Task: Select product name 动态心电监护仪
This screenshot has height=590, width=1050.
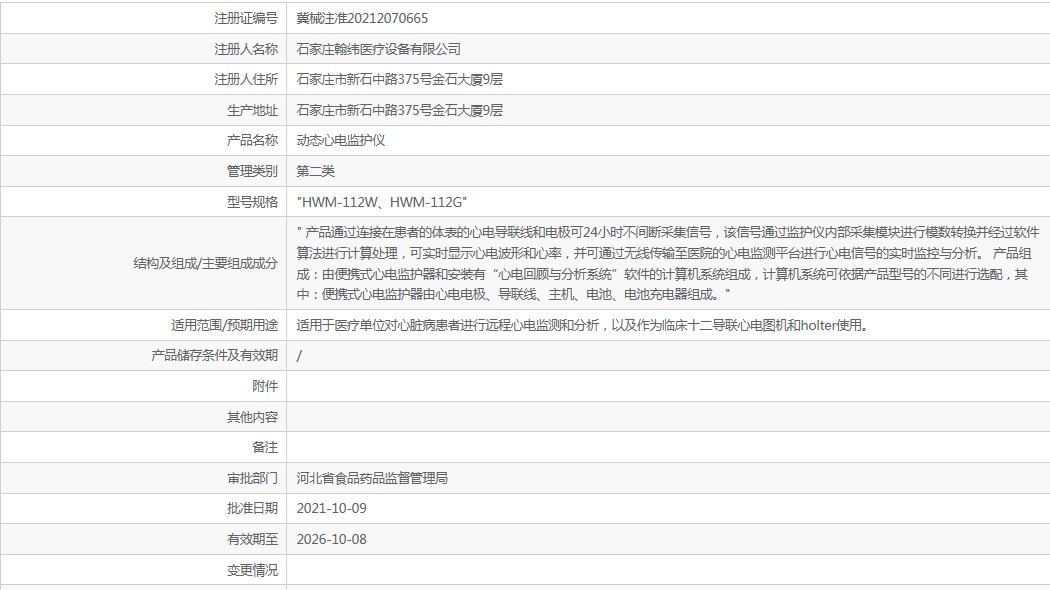Action: click(341, 141)
